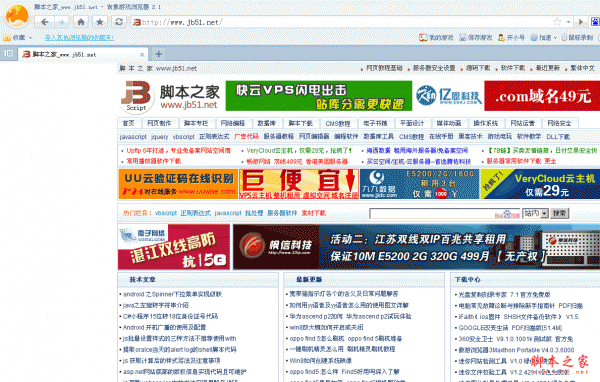Open the 电子书籍 navigation tab

375,123
